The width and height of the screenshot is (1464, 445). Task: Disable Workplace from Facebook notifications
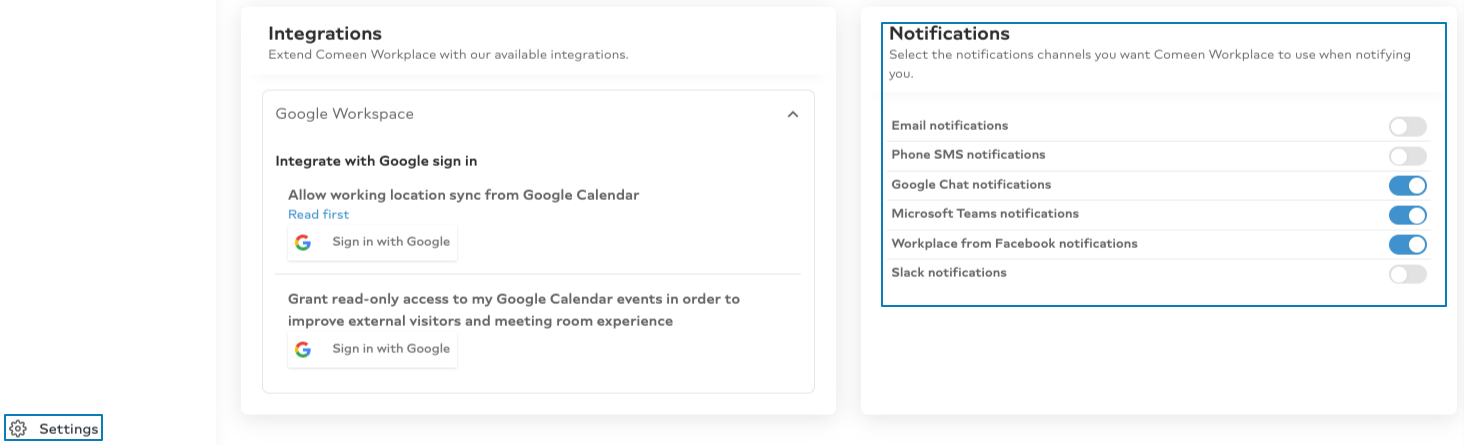click(x=1407, y=244)
